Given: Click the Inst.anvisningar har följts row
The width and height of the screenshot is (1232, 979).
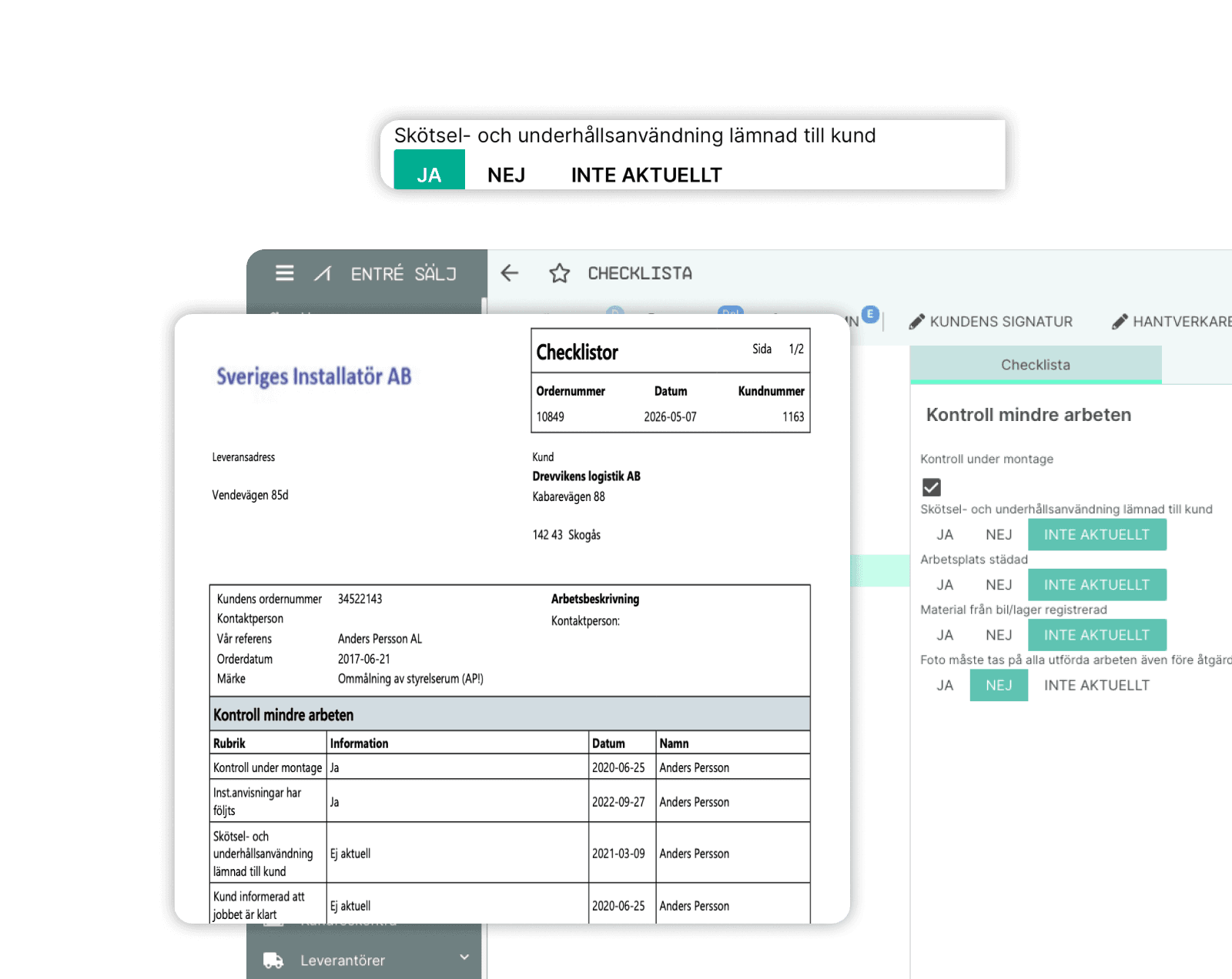Looking at the screenshot, I should [510, 801].
